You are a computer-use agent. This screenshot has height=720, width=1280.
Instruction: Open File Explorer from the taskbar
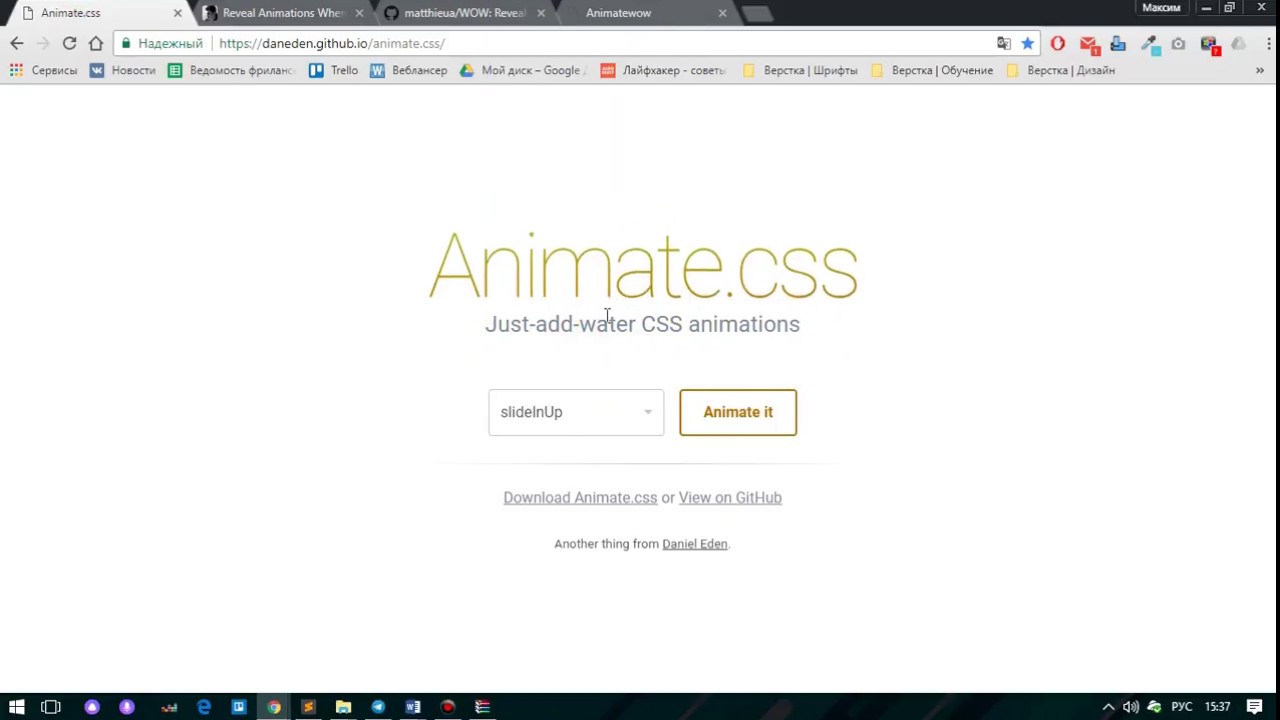tap(343, 707)
